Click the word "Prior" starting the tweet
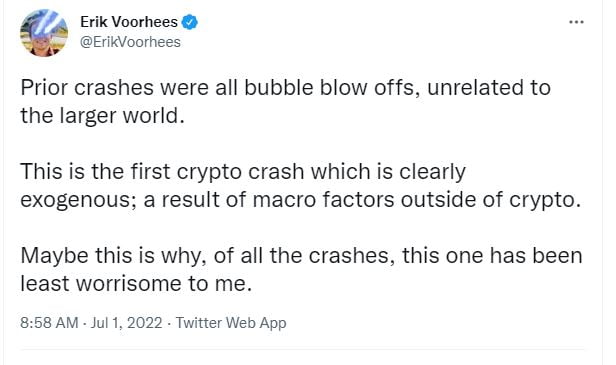The image size is (616, 365). point(44,87)
